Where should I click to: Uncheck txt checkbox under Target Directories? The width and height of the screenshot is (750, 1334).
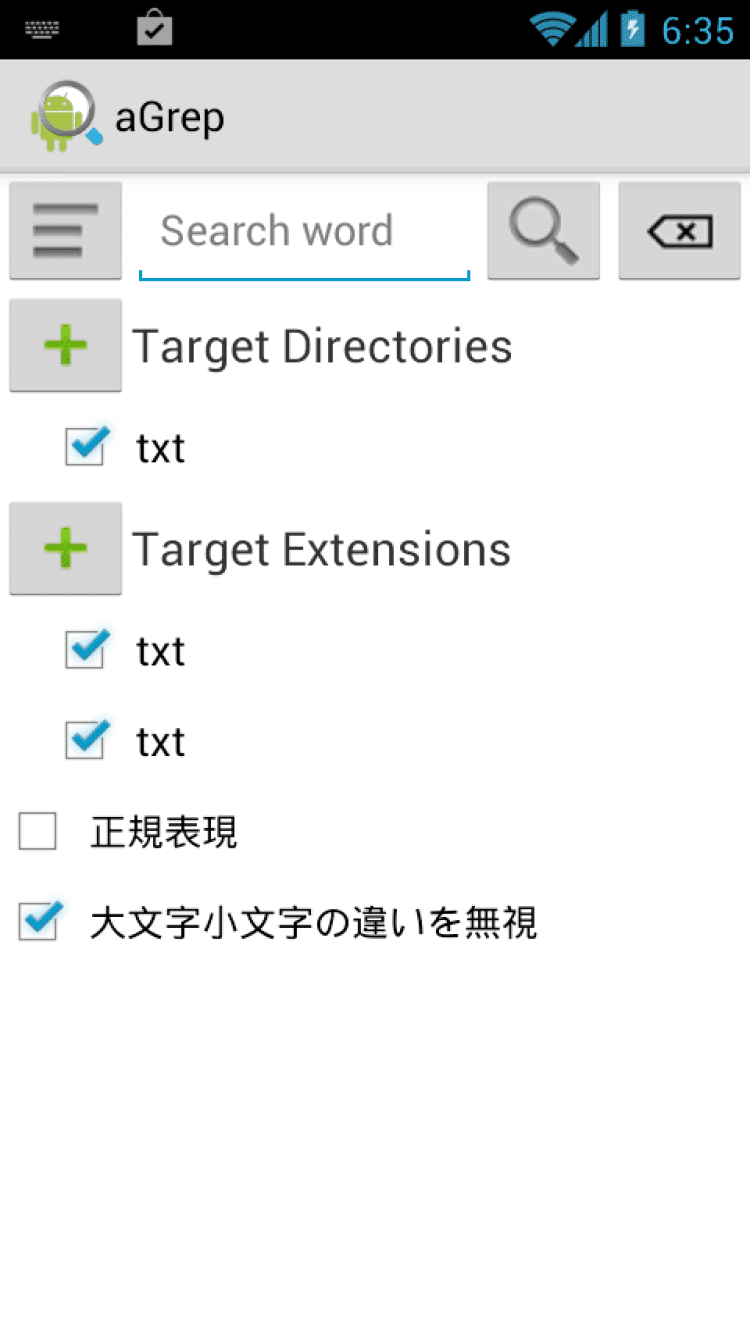pos(85,447)
